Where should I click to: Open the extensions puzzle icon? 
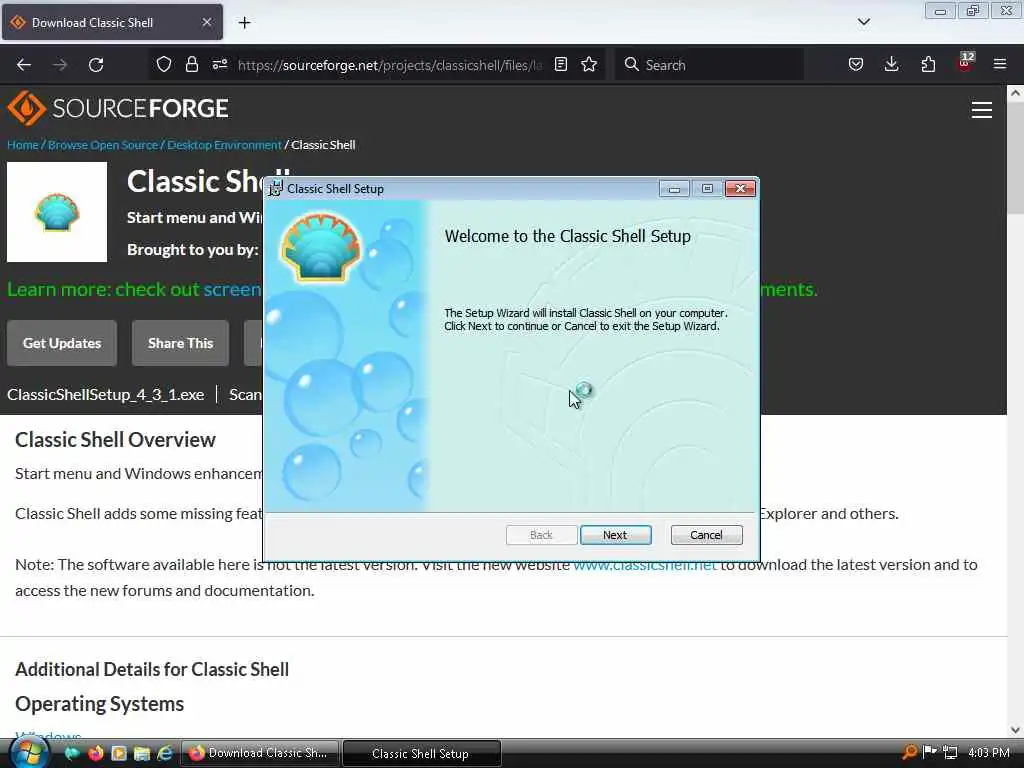click(x=928, y=64)
